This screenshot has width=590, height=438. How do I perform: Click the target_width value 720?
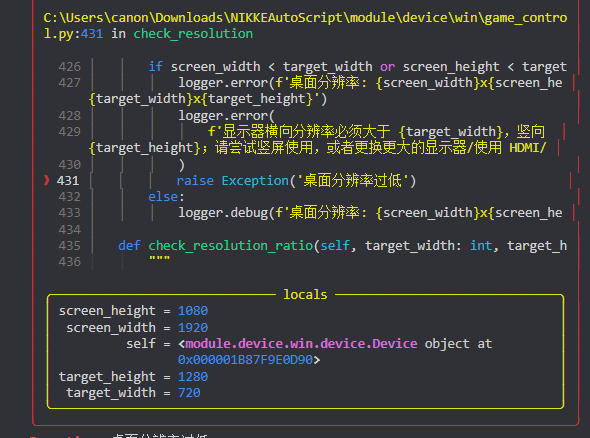coord(189,393)
